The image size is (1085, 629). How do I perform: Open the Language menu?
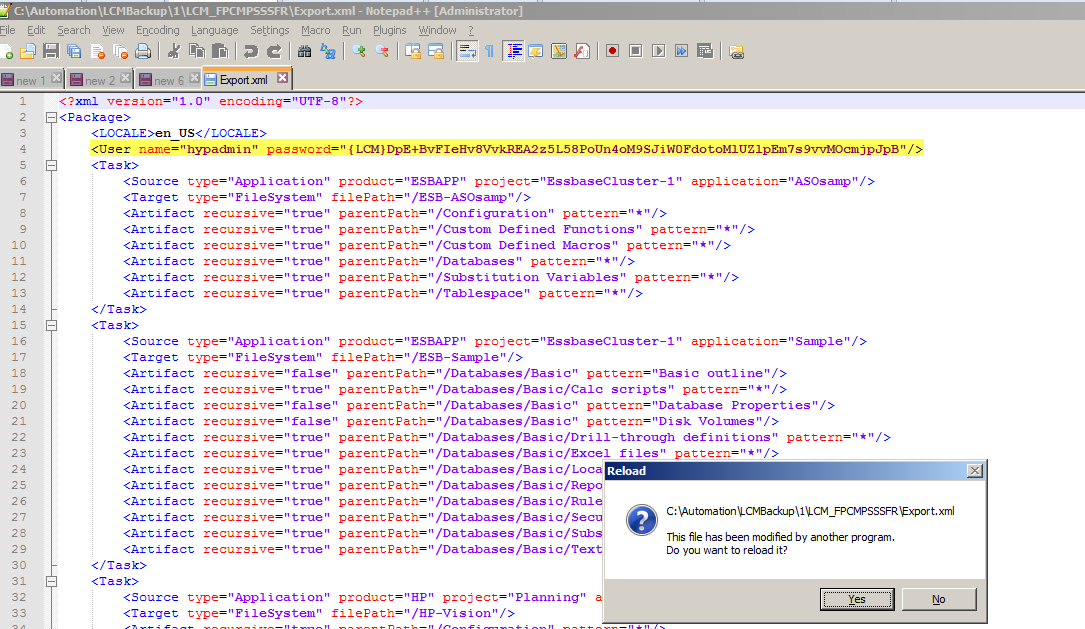[x=215, y=30]
